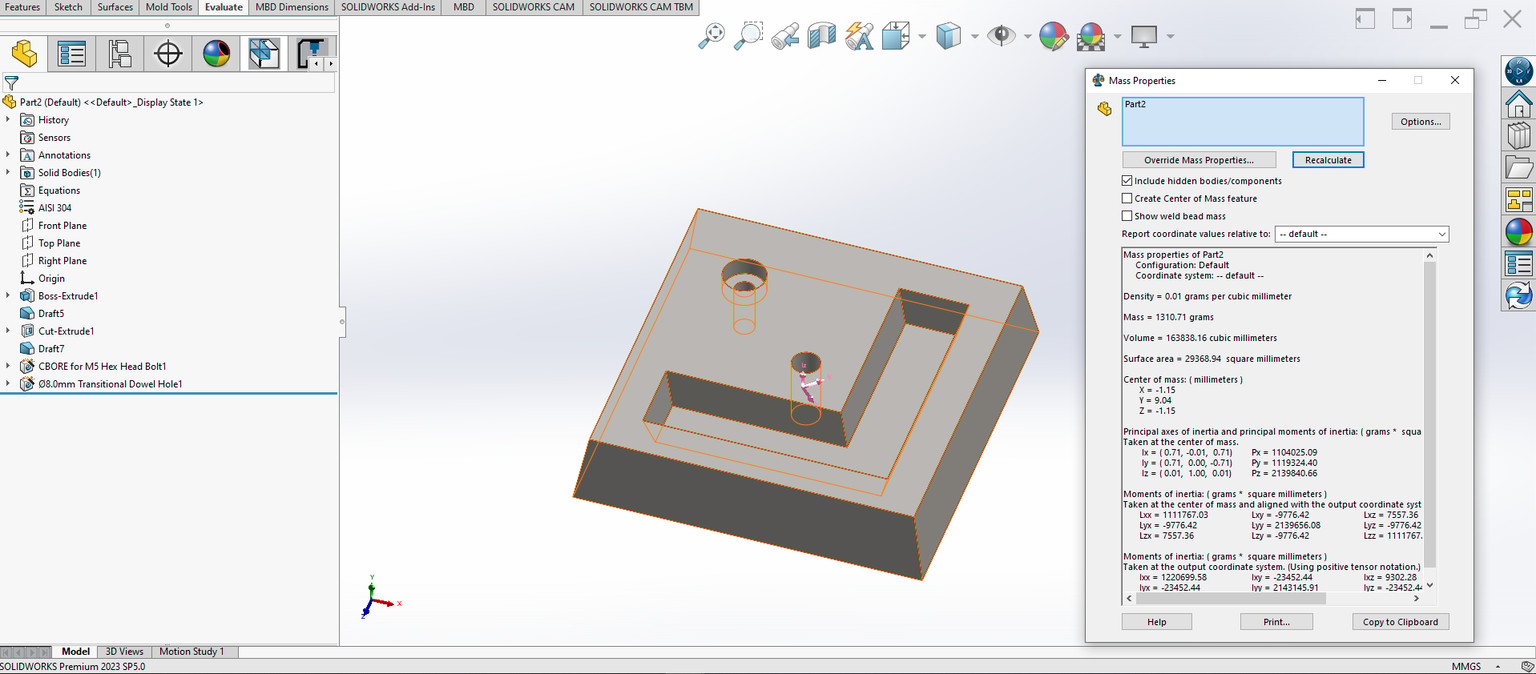This screenshot has width=1536, height=674.
Task: Expand CBORE for M5 Hex Head Bolt1
Action: tap(8, 366)
